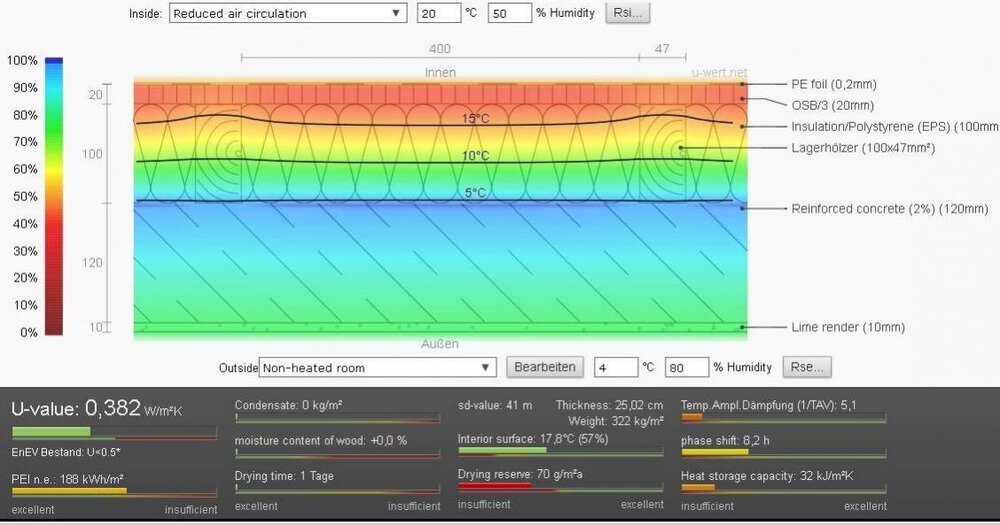Click the Rsi... button
This screenshot has height=525, width=1000.
click(x=628, y=14)
